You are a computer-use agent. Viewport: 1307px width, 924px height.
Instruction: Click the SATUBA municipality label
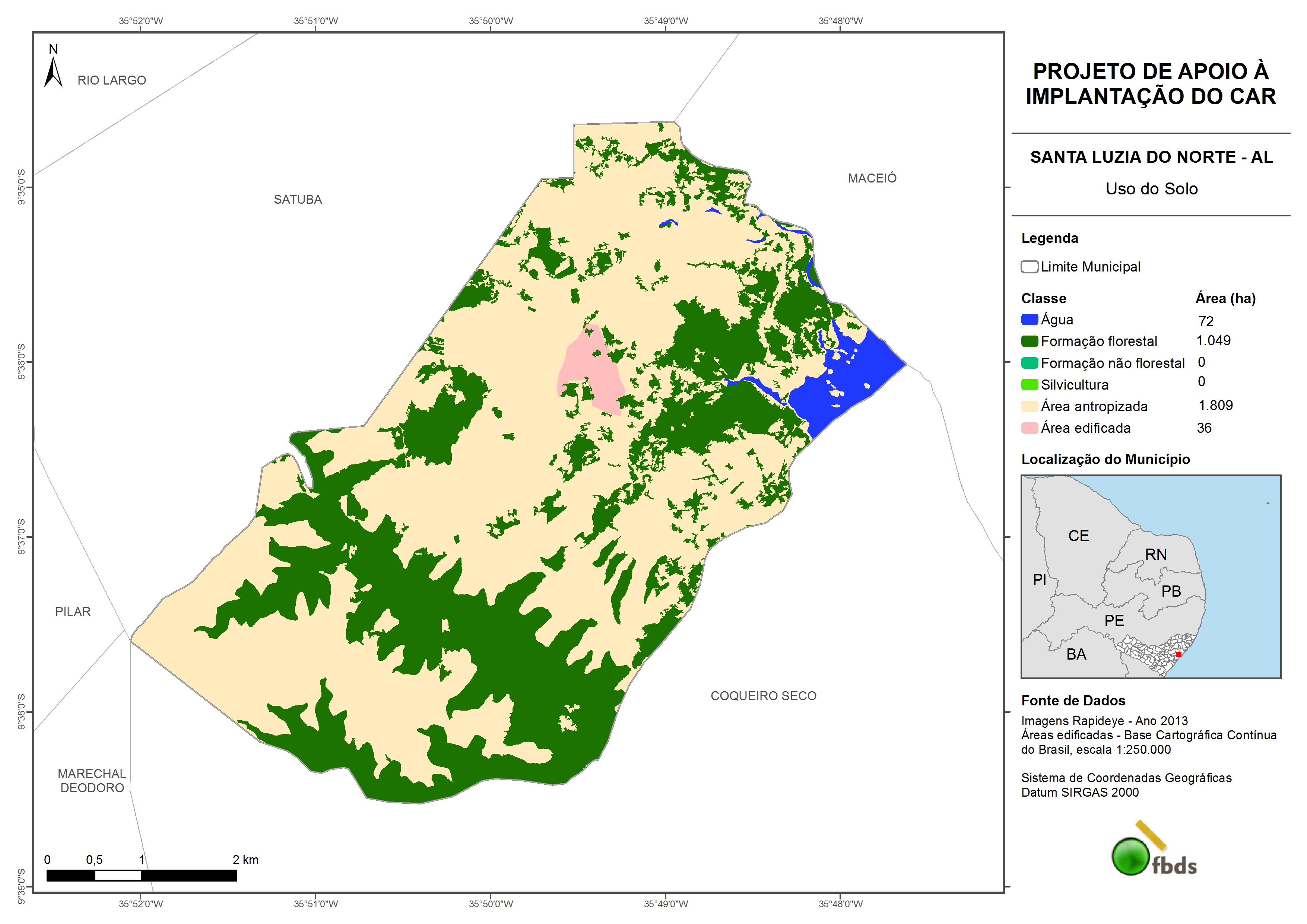(x=298, y=199)
